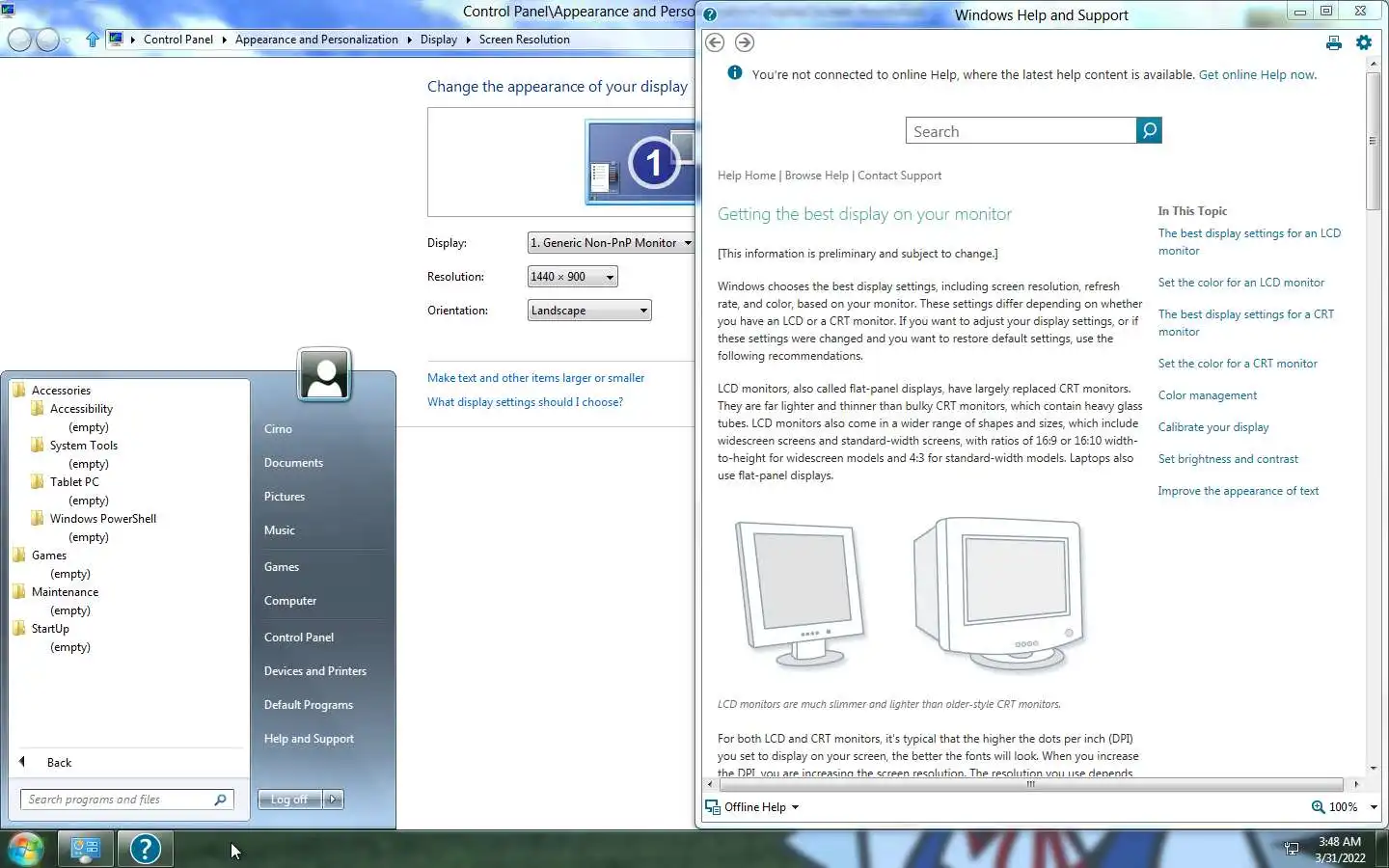Click the Help scroll down arrow
This screenshot has width=1389, height=868.
point(1374,767)
